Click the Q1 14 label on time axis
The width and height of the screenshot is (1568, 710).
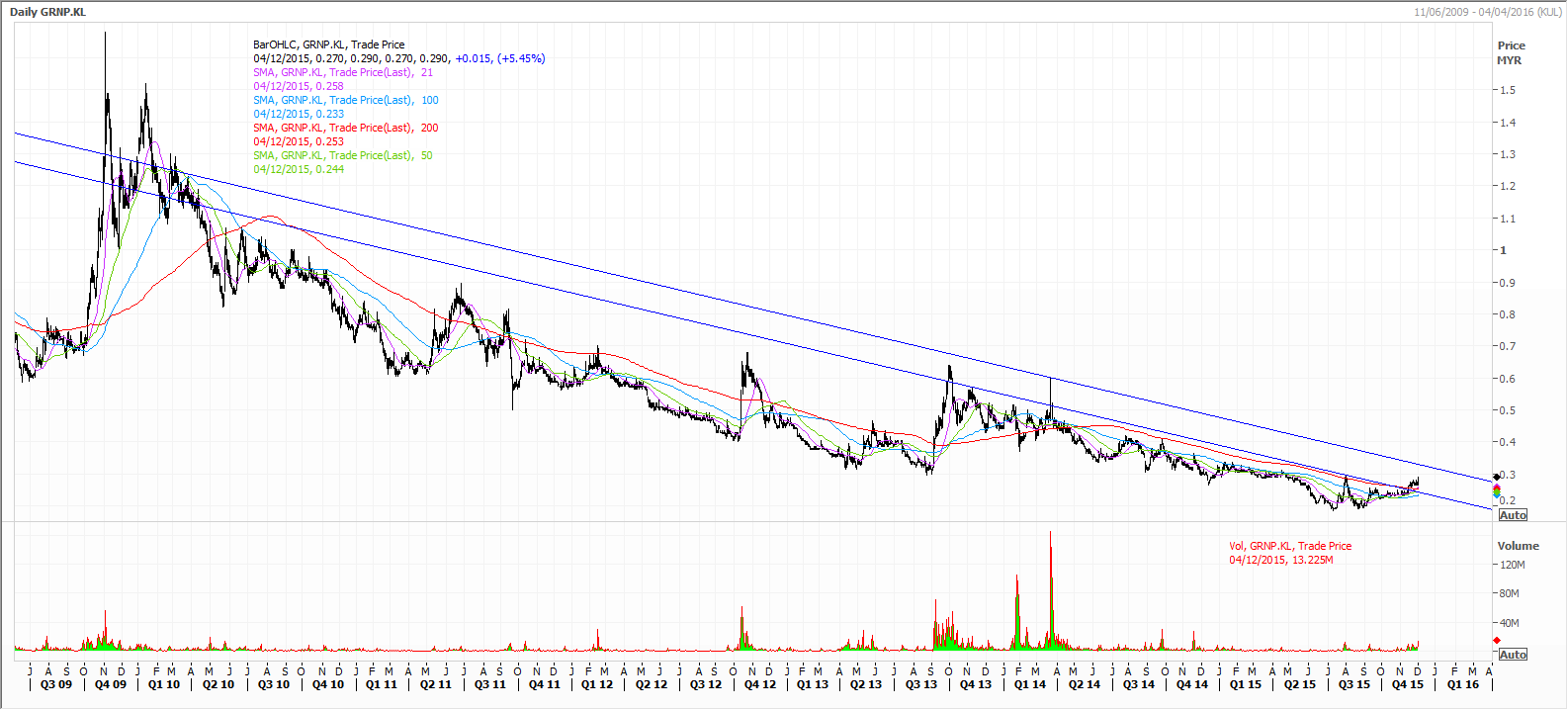[x=1029, y=684]
